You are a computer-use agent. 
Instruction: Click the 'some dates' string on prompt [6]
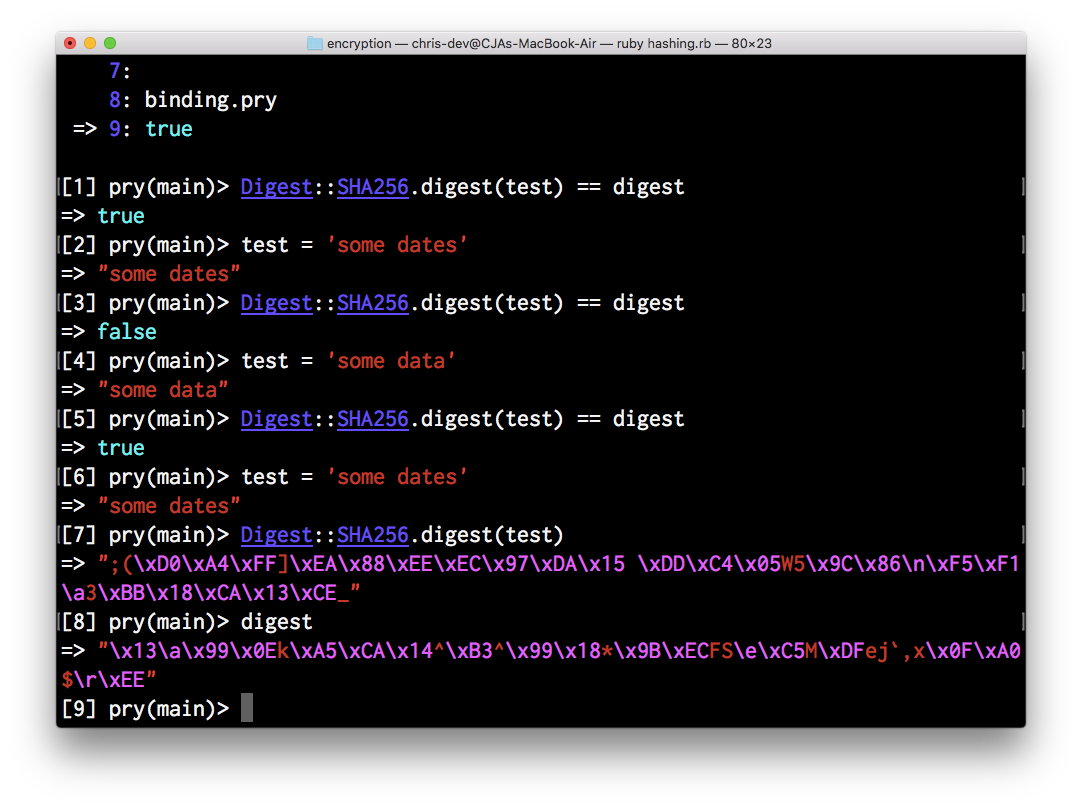point(397,477)
